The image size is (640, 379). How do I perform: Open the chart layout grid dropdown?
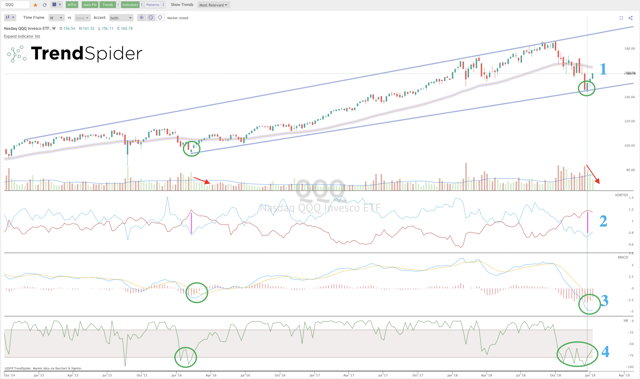[57, 4]
